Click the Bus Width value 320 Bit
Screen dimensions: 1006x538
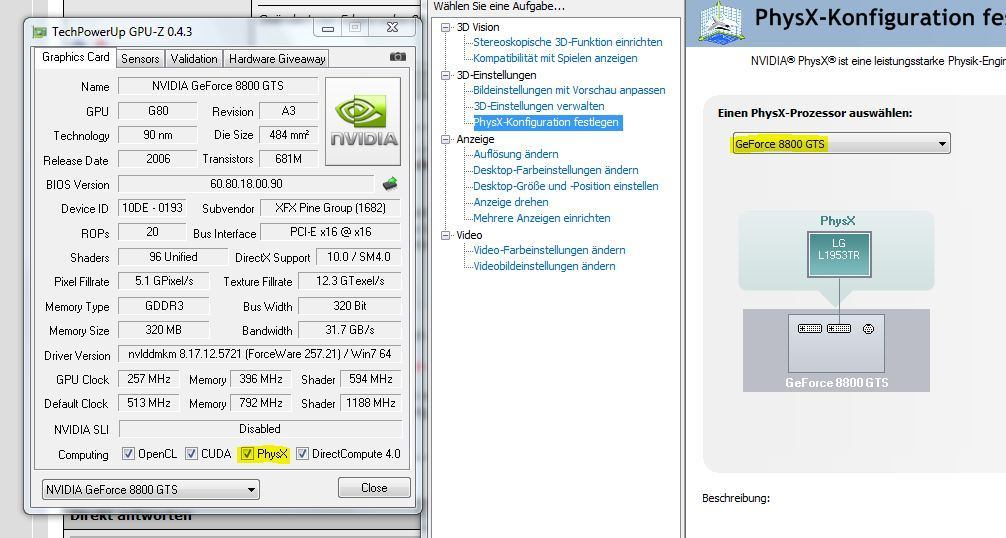point(350,306)
